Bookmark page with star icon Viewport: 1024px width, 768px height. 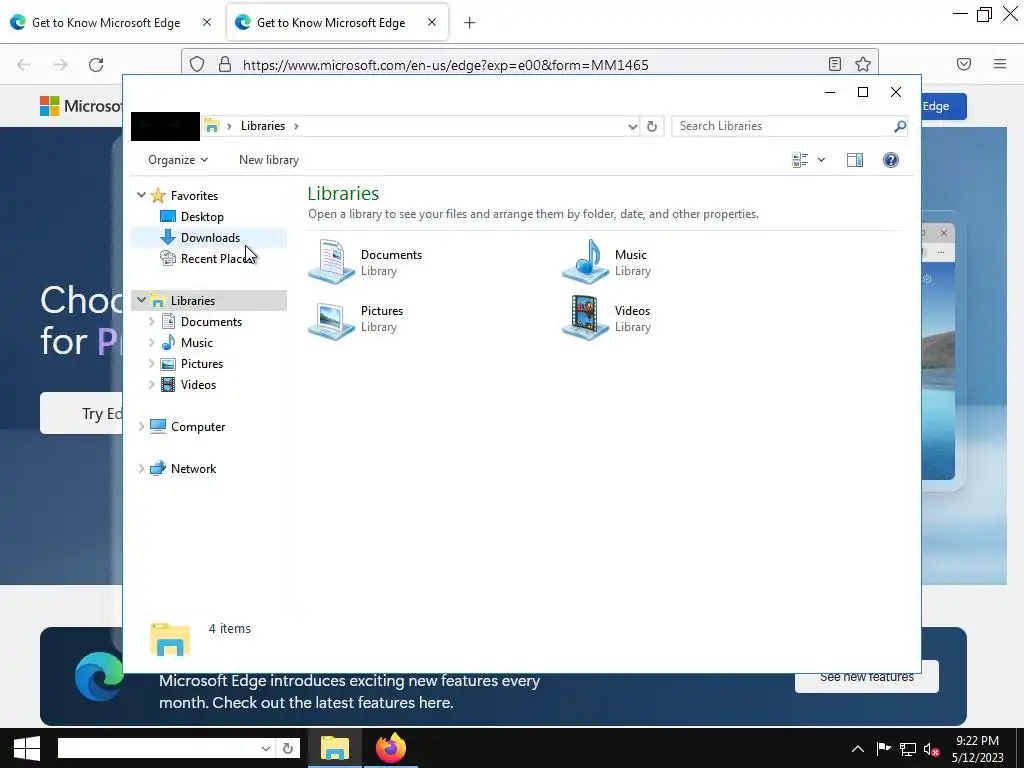pos(863,64)
